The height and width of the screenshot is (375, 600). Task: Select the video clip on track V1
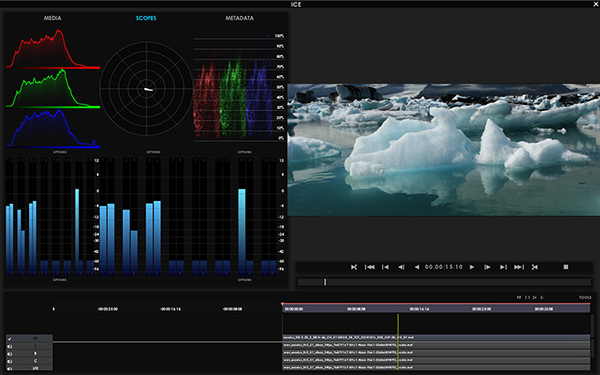[436, 338]
